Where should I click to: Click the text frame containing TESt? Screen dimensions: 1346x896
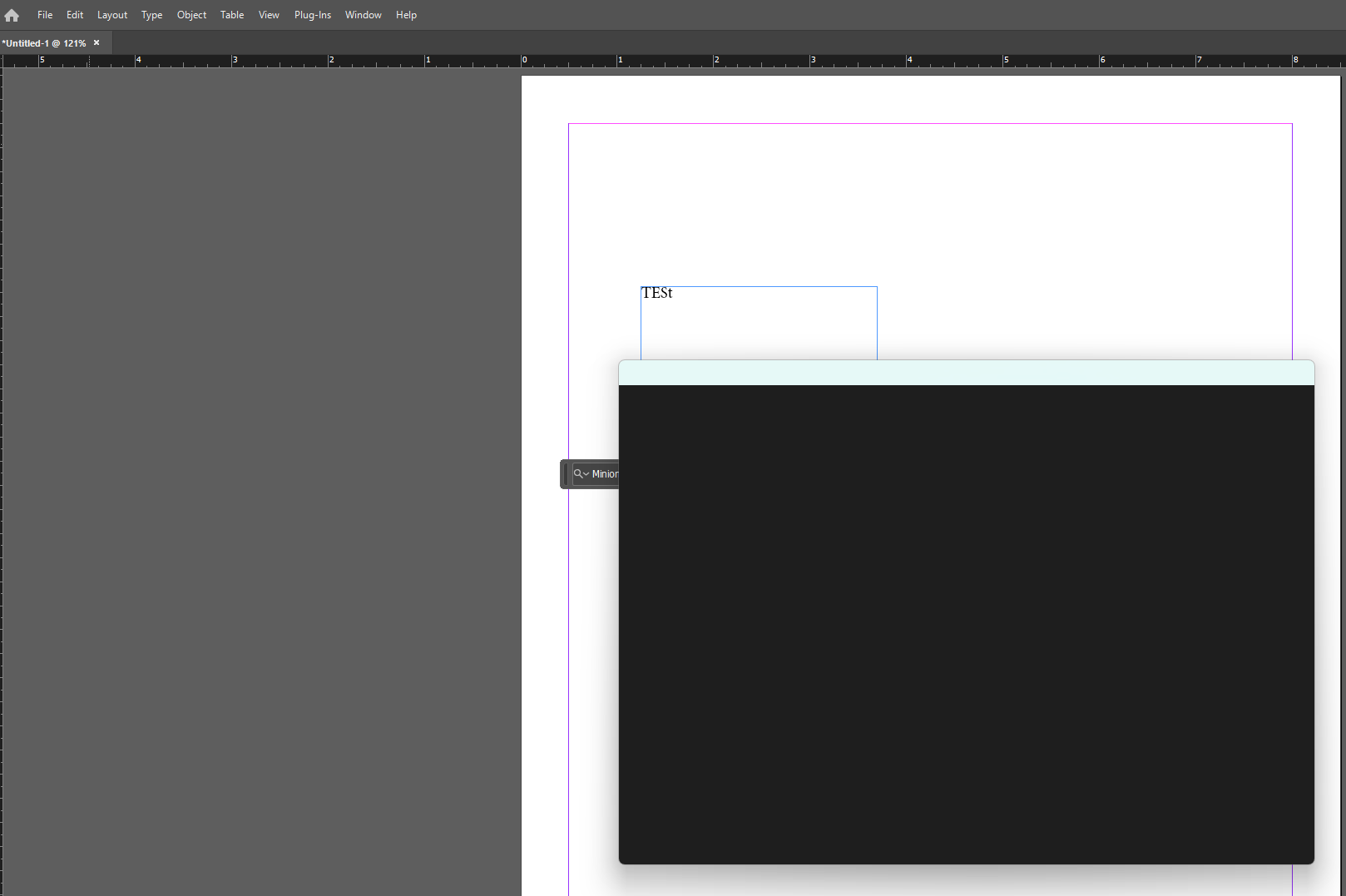658,293
